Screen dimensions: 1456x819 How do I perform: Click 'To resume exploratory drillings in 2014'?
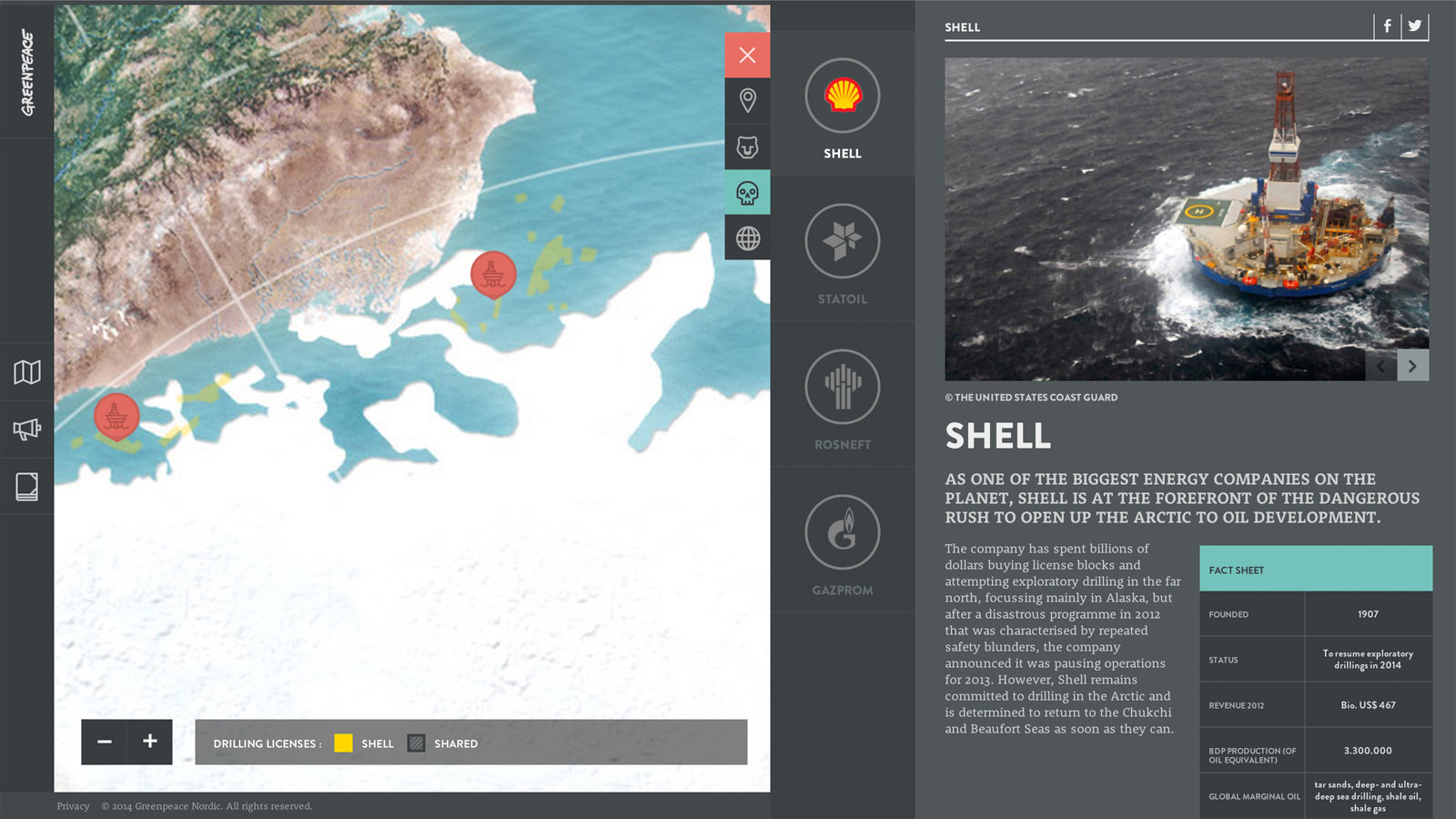click(1368, 660)
